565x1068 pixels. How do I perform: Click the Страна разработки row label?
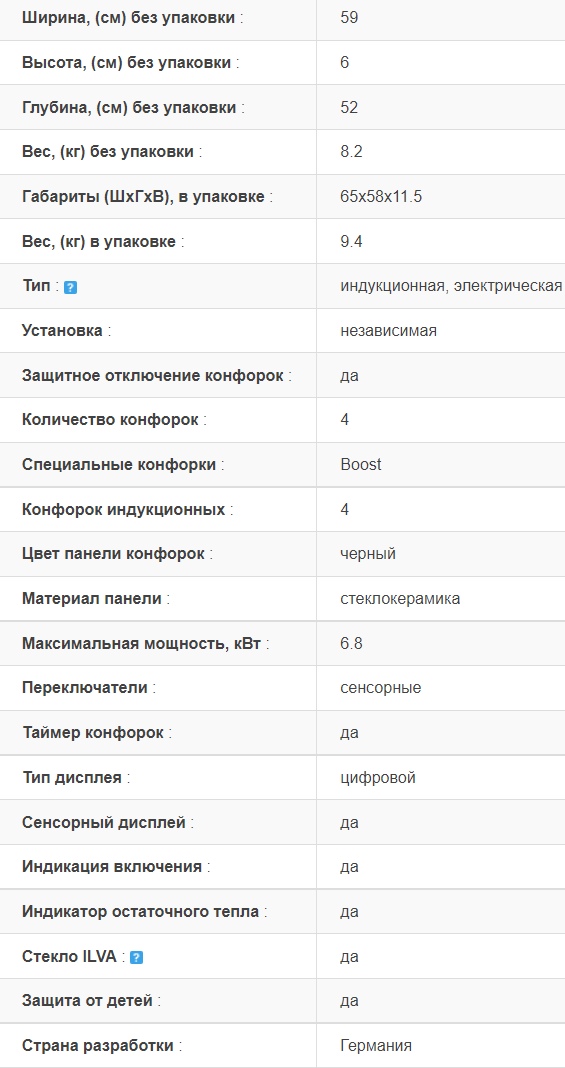tap(102, 1046)
